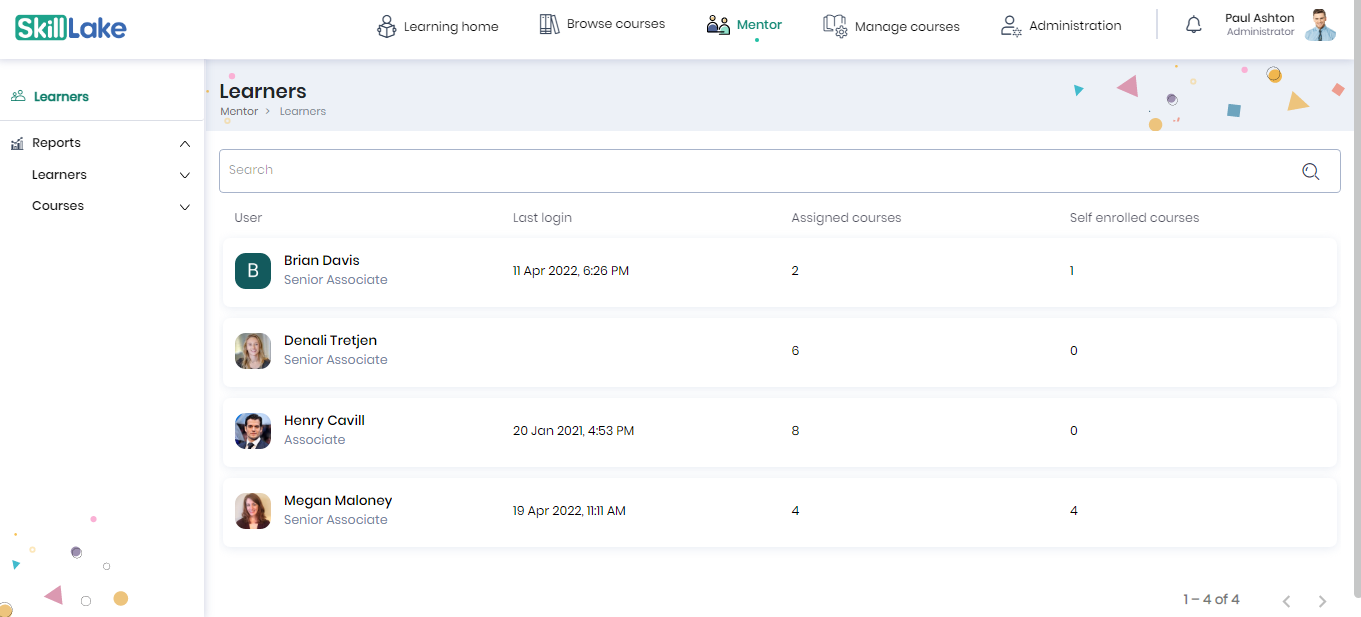Select Learners in the sidebar
Viewport: 1361px width, 617px height.
[x=61, y=97]
